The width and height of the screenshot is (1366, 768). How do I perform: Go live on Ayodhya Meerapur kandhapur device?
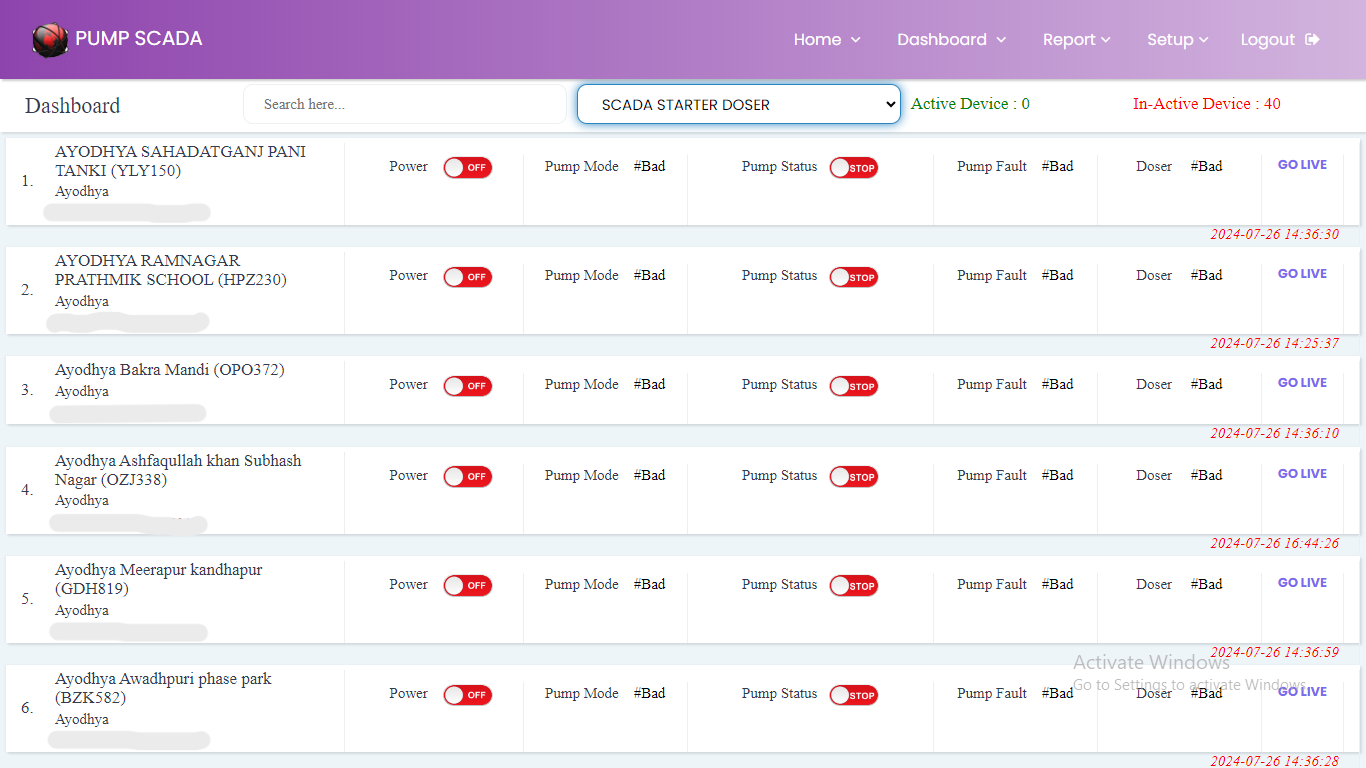point(1302,583)
